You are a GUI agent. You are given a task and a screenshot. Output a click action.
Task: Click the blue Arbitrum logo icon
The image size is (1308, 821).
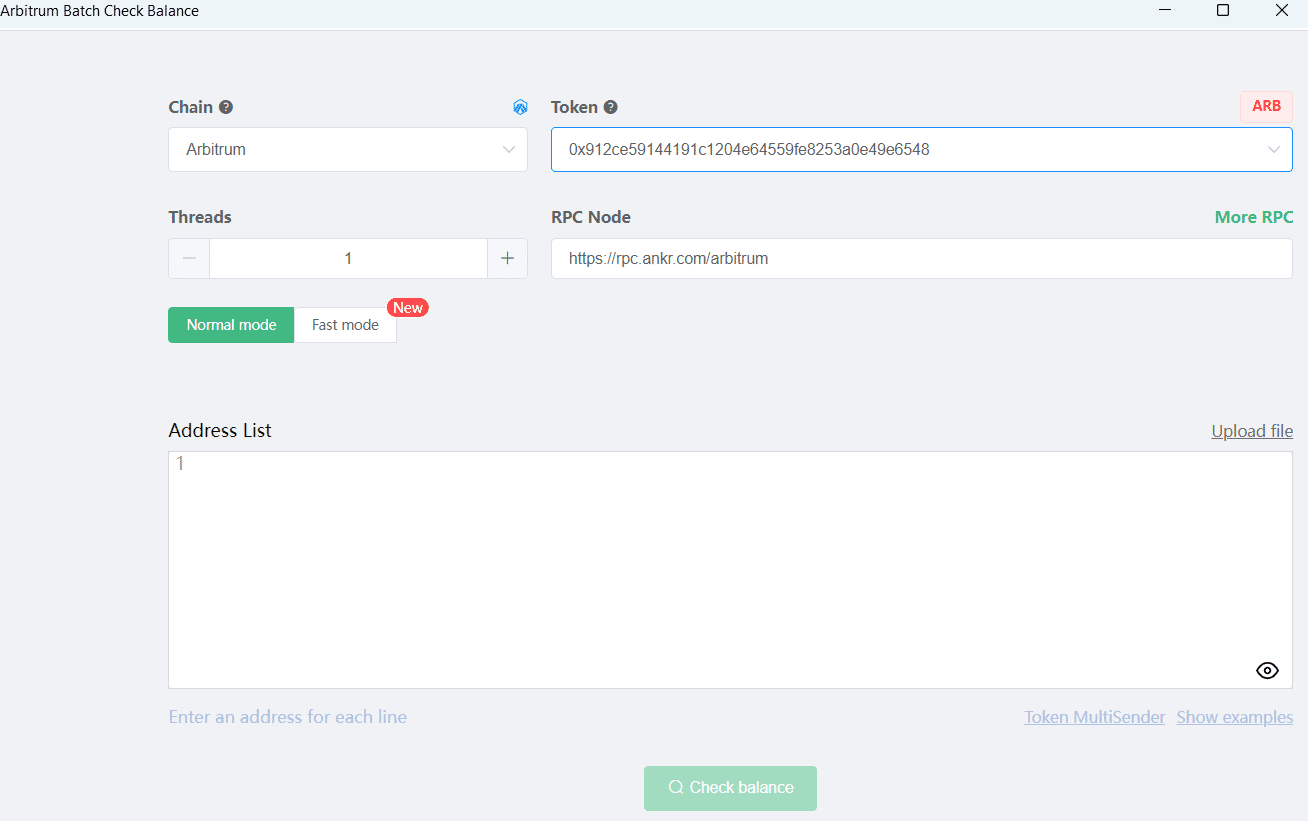click(x=520, y=107)
